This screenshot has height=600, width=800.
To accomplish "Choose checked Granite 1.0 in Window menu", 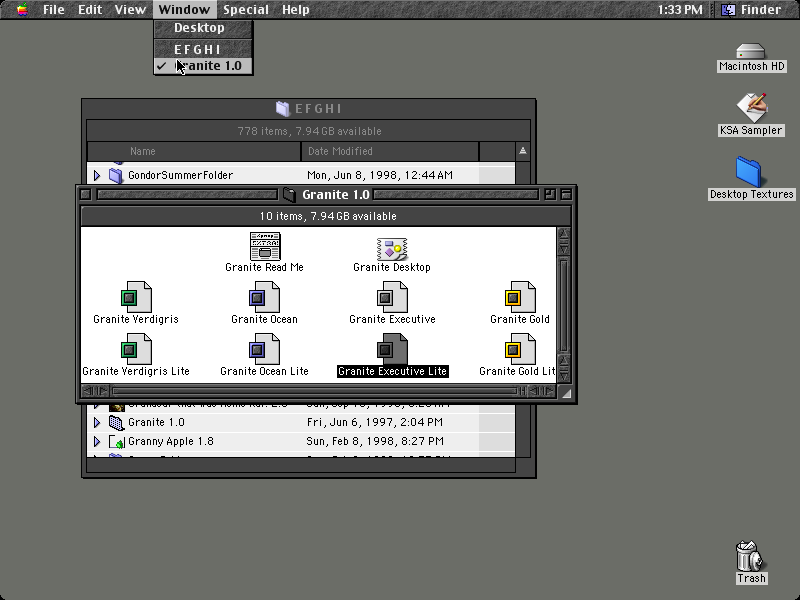I will coord(203,66).
